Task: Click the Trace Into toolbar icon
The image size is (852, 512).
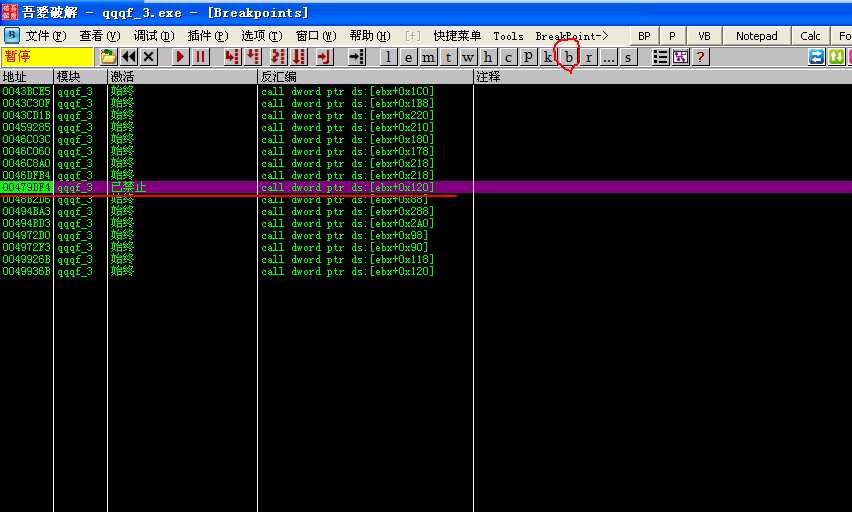Action: coord(278,57)
